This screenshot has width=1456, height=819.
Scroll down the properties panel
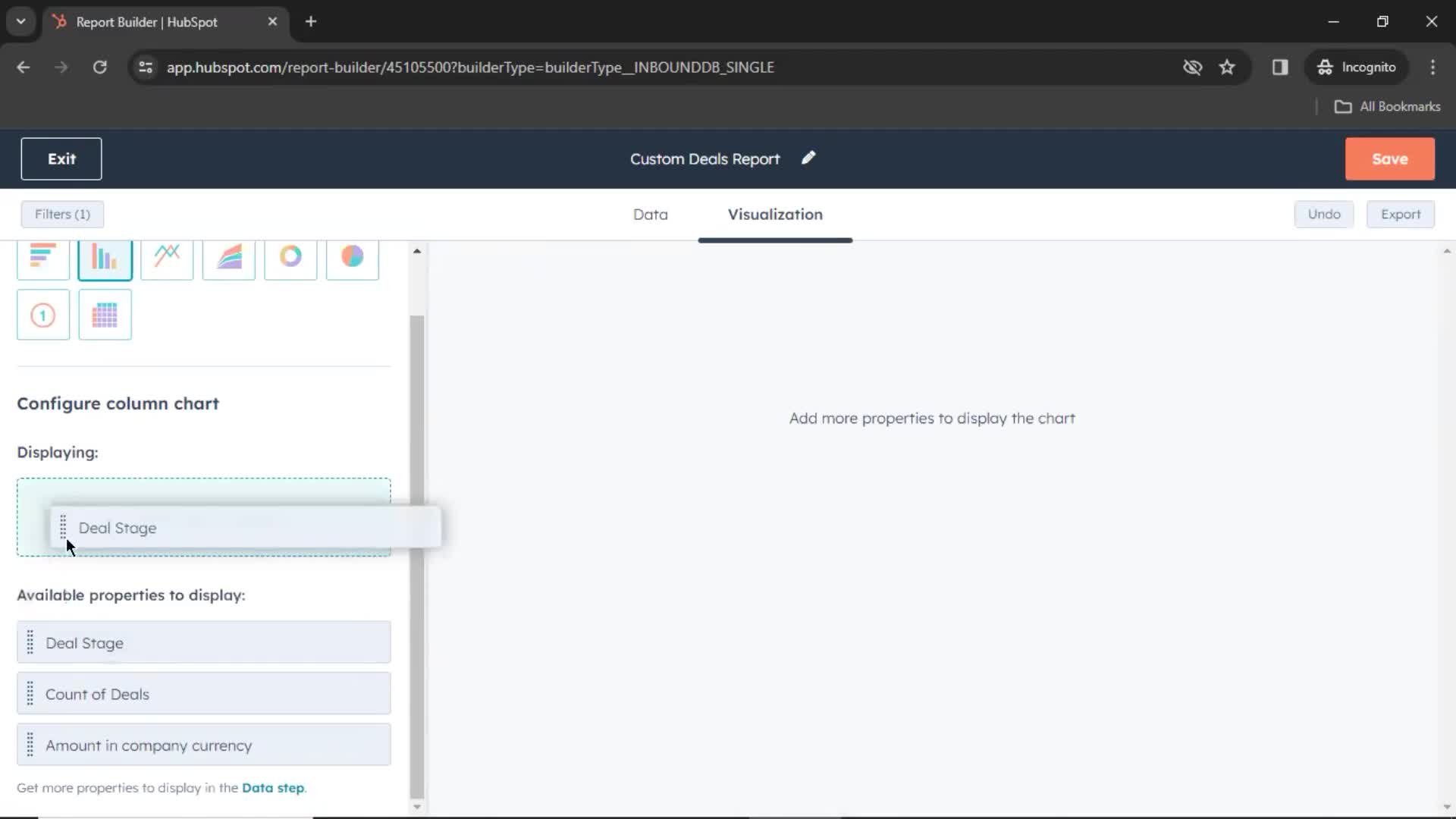pos(418,807)
